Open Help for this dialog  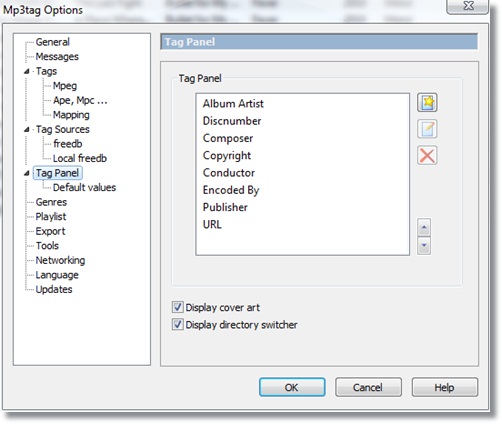click(445, 387)
